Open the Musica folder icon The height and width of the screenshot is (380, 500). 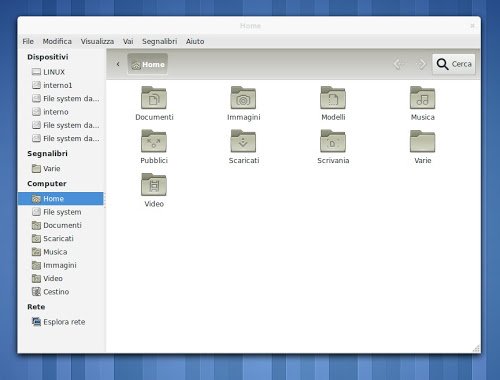point(423,98)
